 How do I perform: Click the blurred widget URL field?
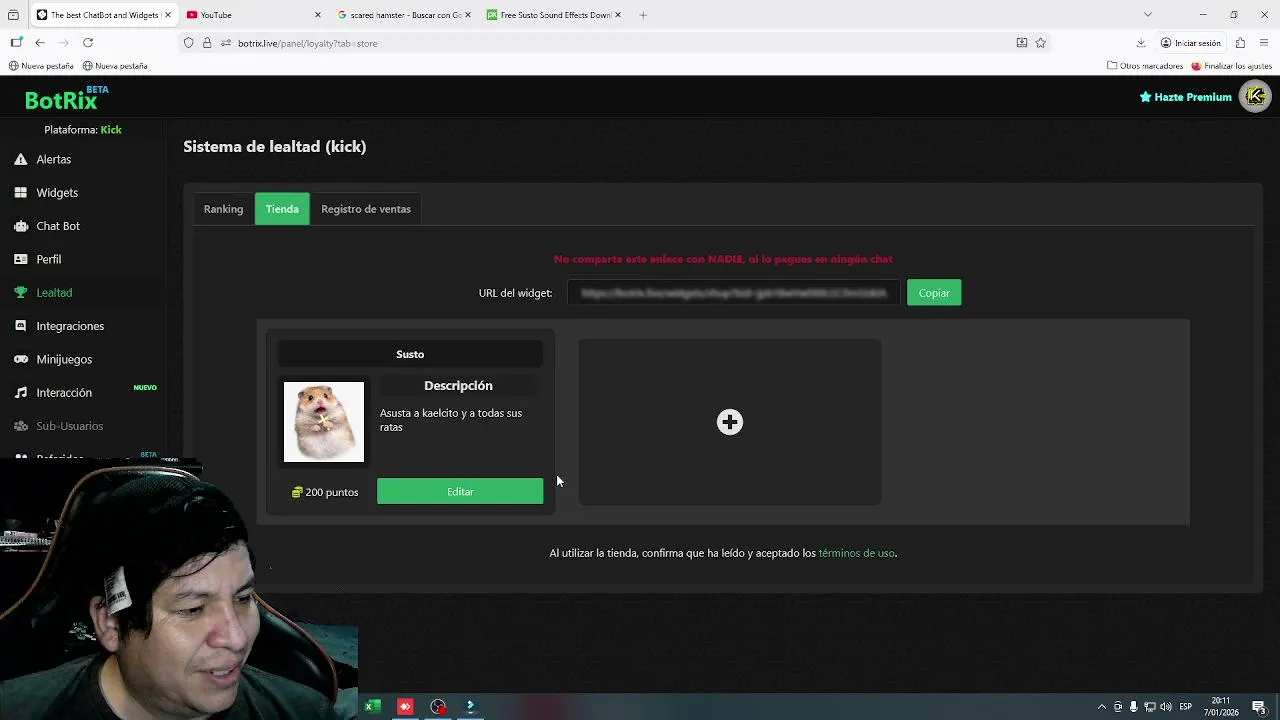(733, 293)
